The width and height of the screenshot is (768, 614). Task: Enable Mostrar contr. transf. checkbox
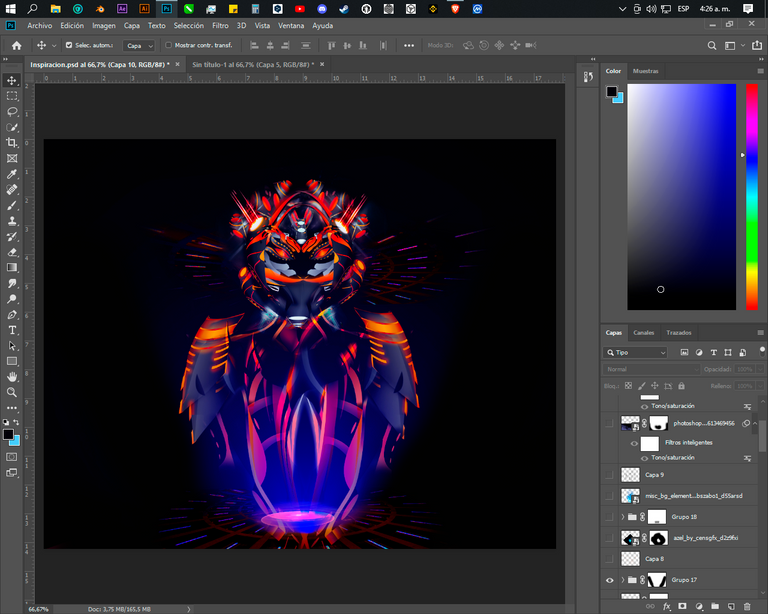tap(168, 45)
